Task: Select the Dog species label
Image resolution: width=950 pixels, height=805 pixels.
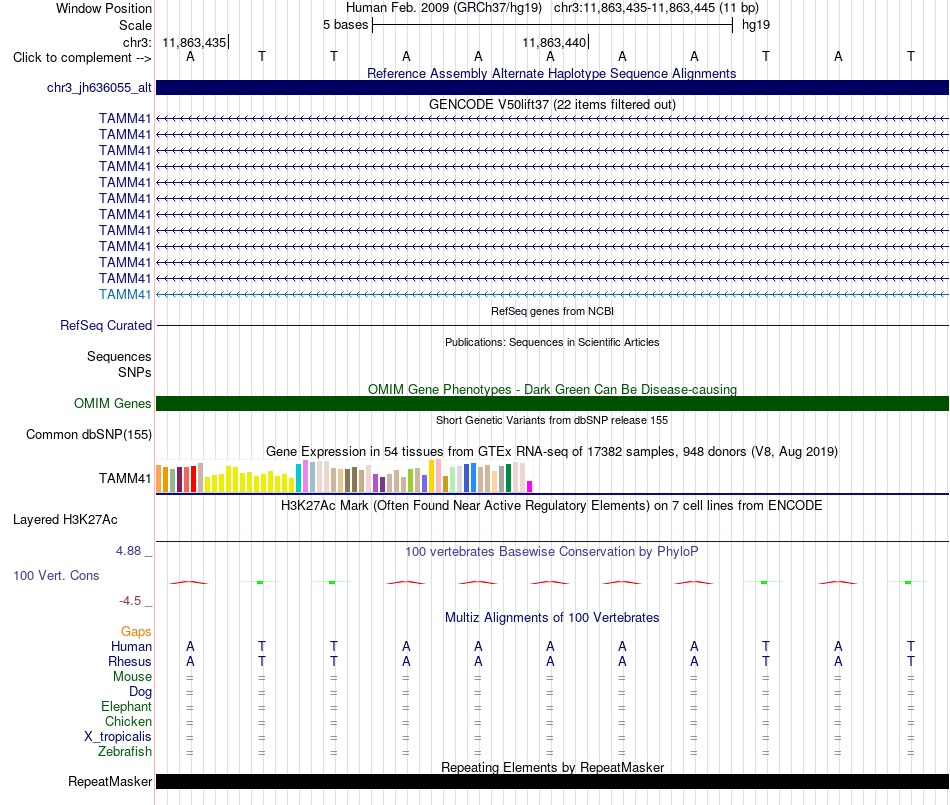Action: [140, 692]
